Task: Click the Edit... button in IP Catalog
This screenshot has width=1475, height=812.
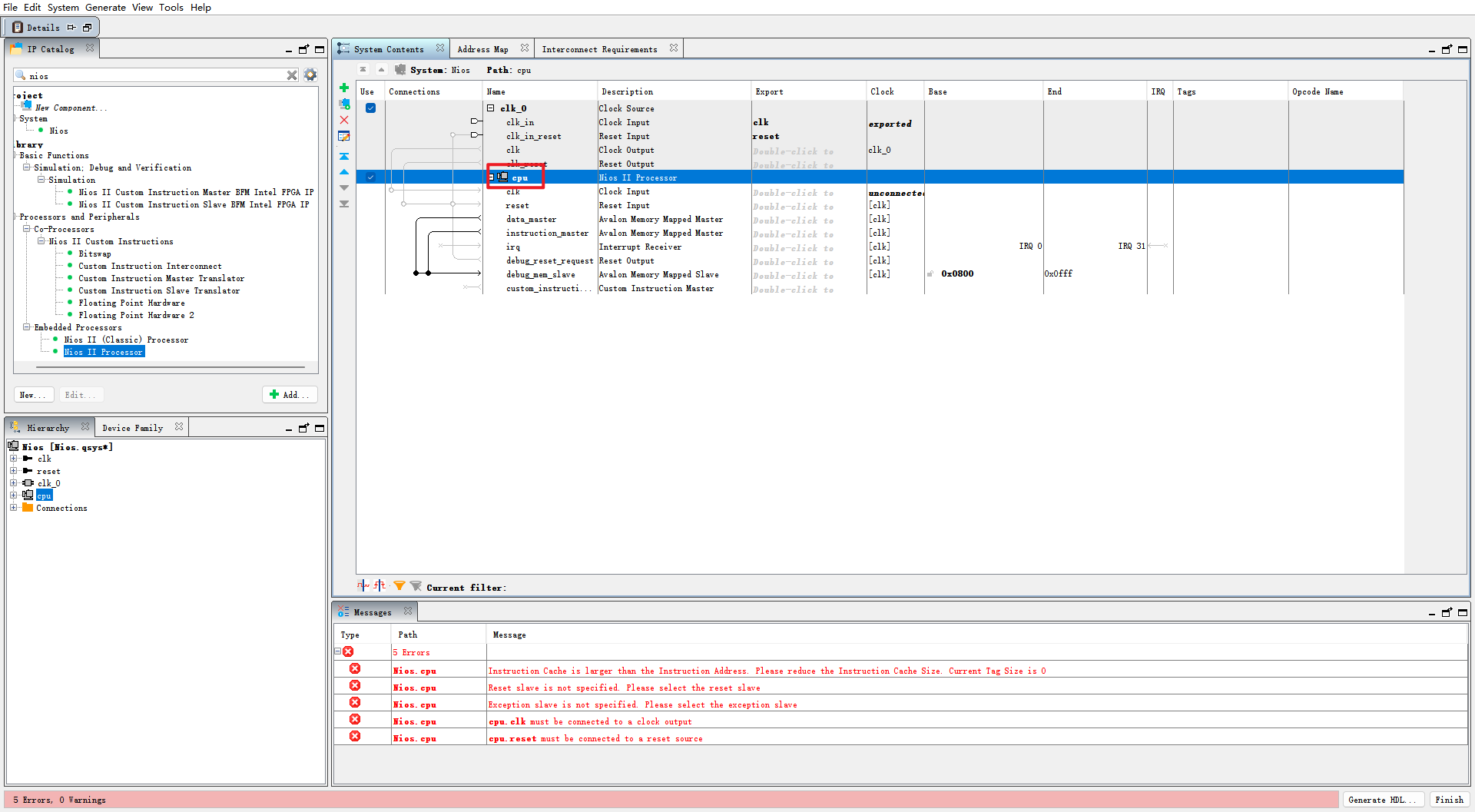Action: [x=80, y=395]
